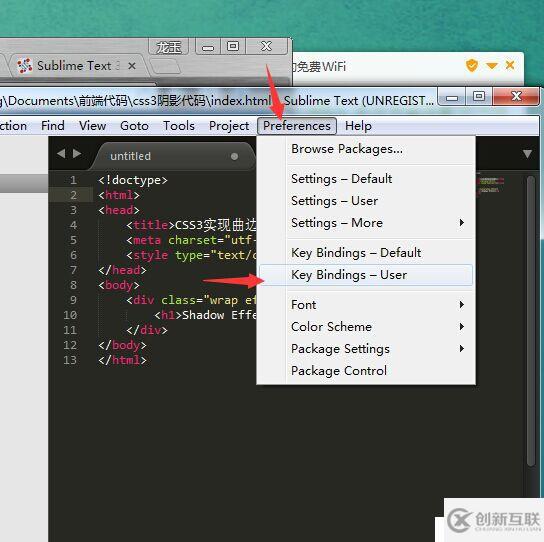Viewport: 544px width, 542px height.
Task: Choose Settings – User
Action: pyautogui.click(x=366, y=201)
